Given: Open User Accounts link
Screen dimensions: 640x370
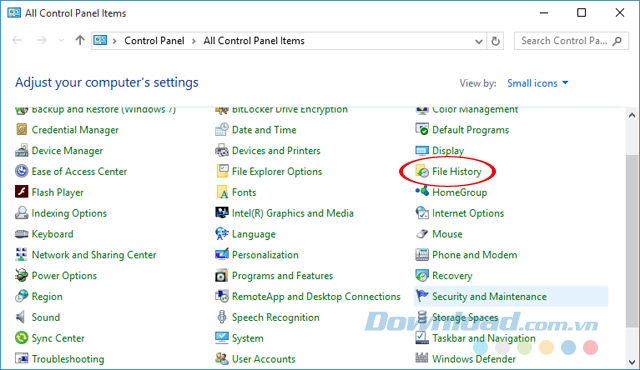Looking at the screenshot, I should tap(264, 359).
